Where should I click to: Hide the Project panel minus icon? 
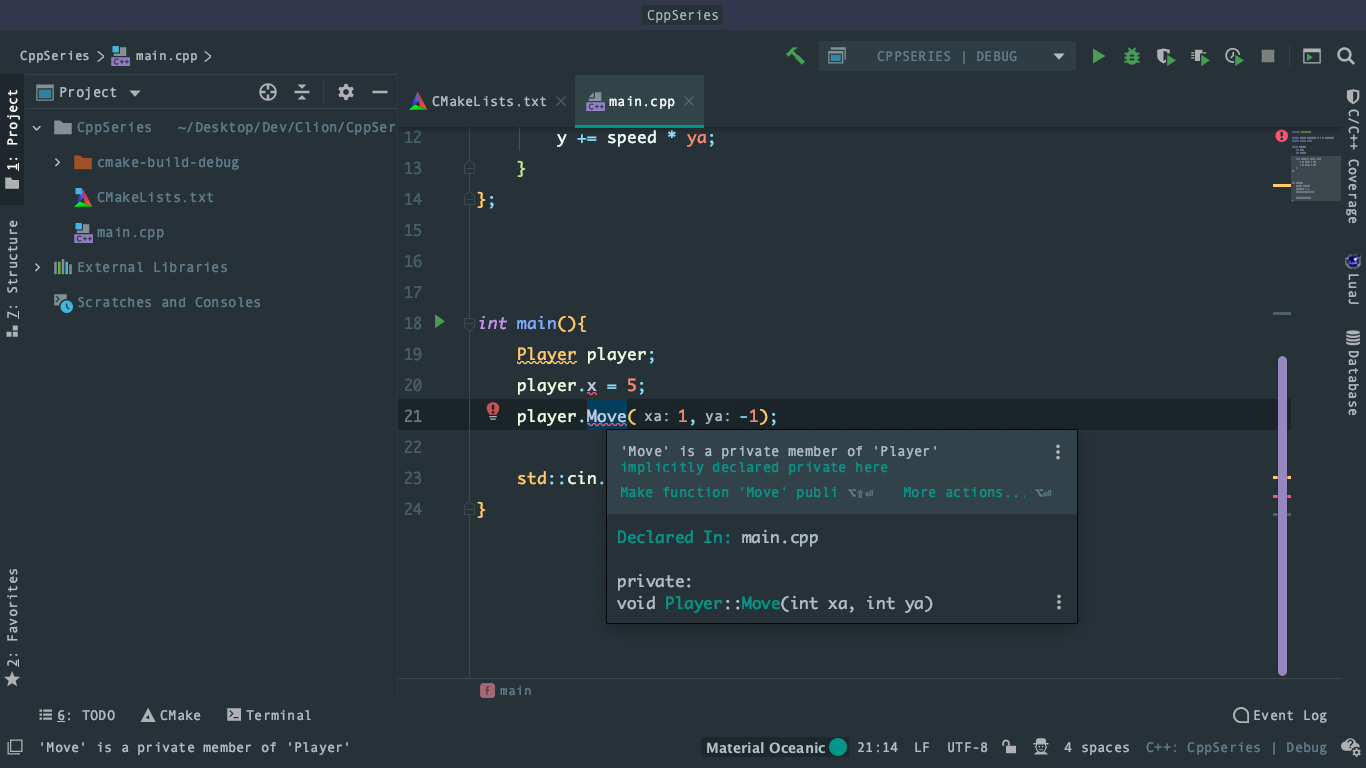pyautogui.click(x=380, y=92)
